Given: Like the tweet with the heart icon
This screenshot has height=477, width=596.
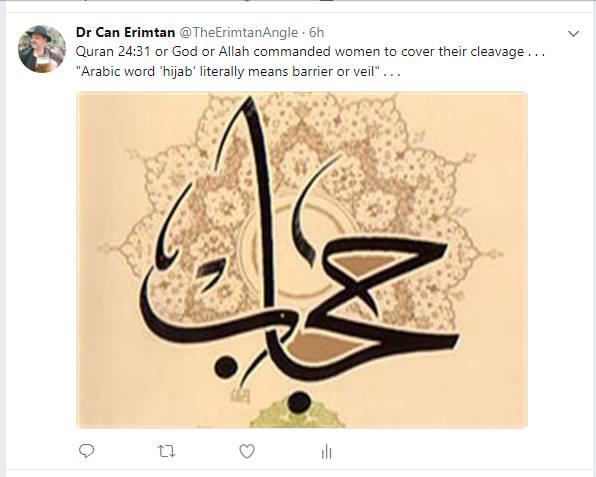Looking at the screenshot, I should (x=247, y=451).
